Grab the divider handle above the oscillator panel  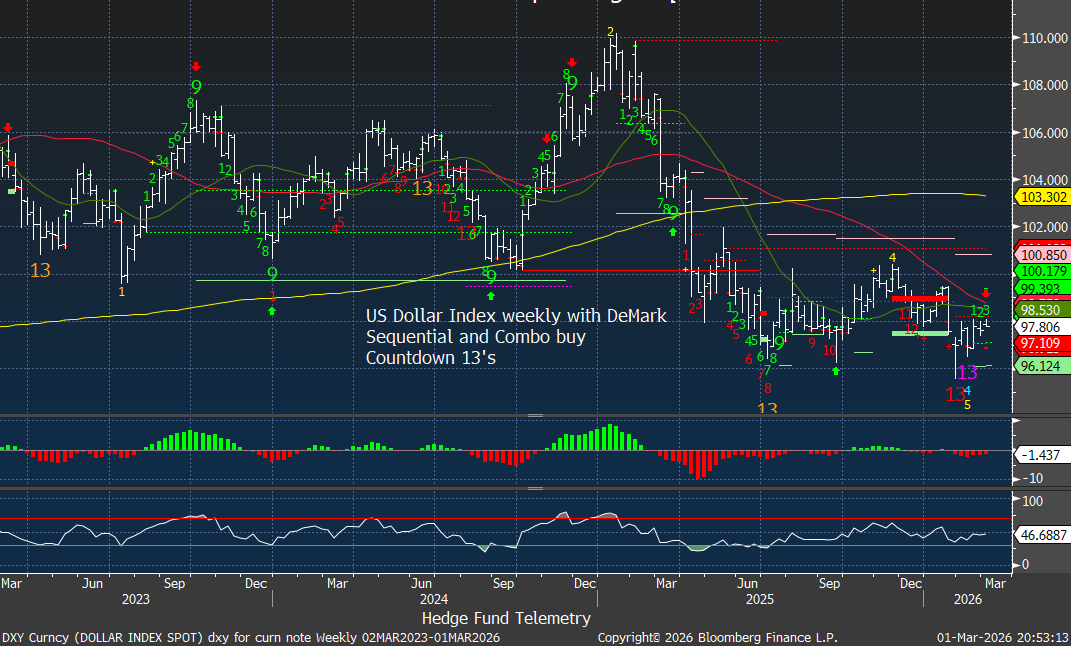tap(535, 489)
